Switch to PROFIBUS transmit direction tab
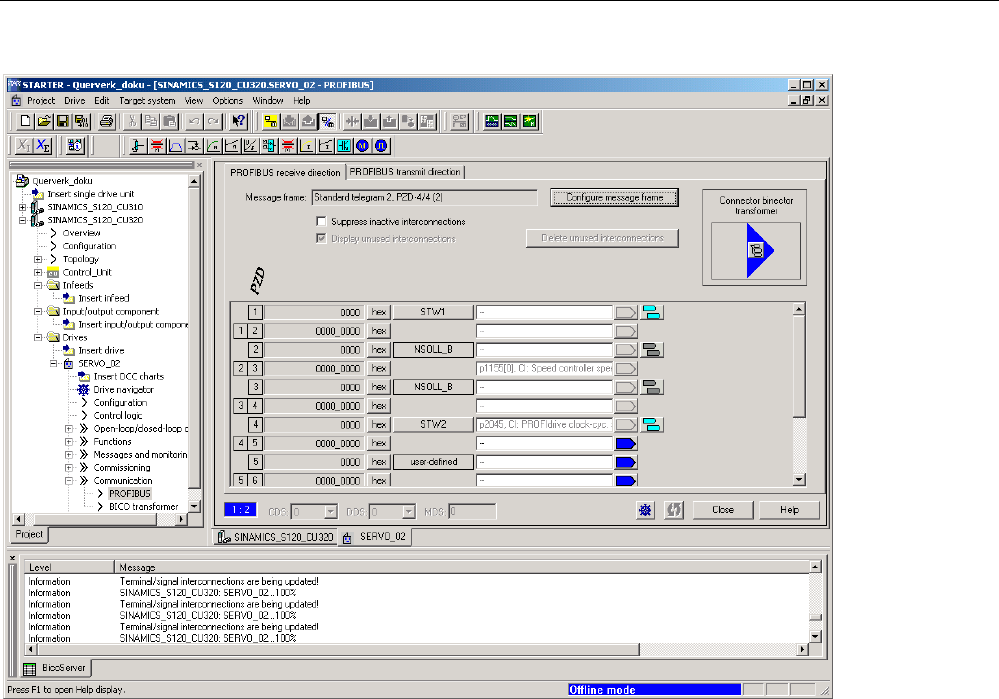 pyautogui.click(x=405, y=172)
